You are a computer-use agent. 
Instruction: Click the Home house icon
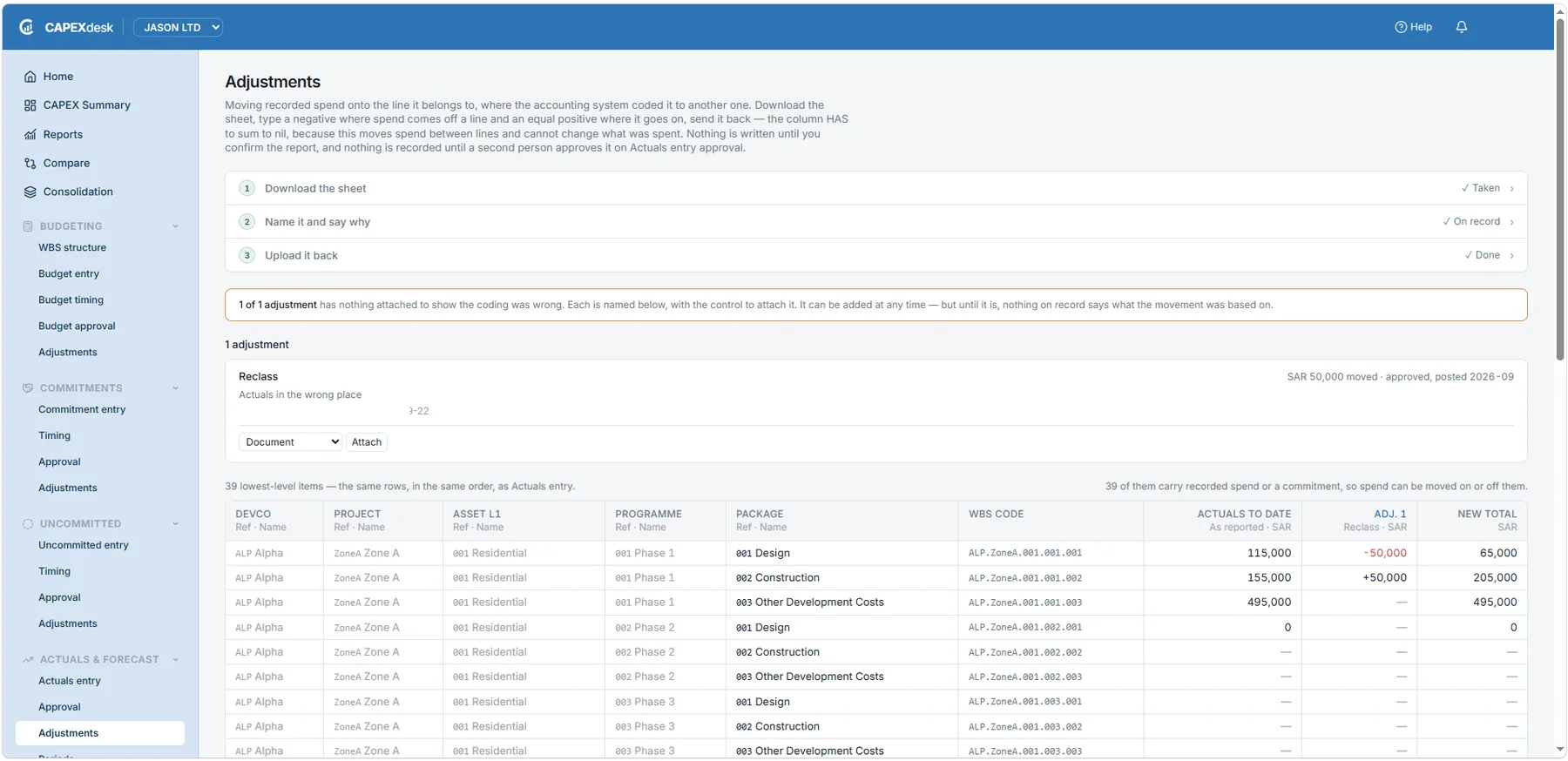click(x=30, y=77)
